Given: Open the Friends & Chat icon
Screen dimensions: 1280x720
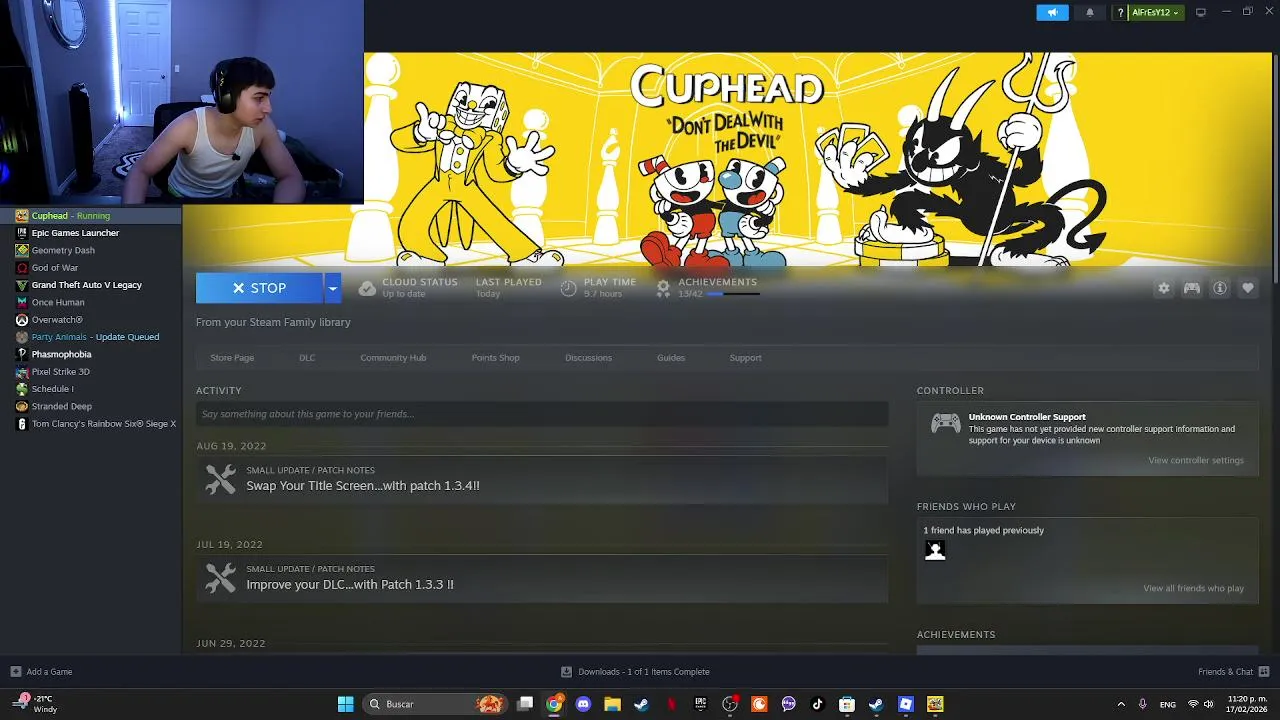Looking at the screenshot, I should coord(1264,671).
